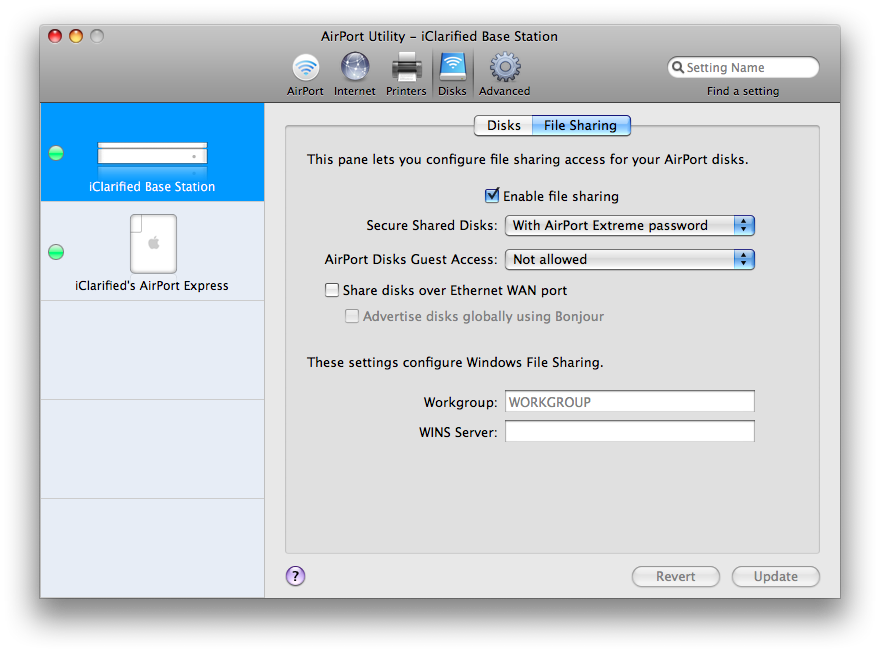Click the Workgroup text field

pyautogui.click(x=629, y=402)
